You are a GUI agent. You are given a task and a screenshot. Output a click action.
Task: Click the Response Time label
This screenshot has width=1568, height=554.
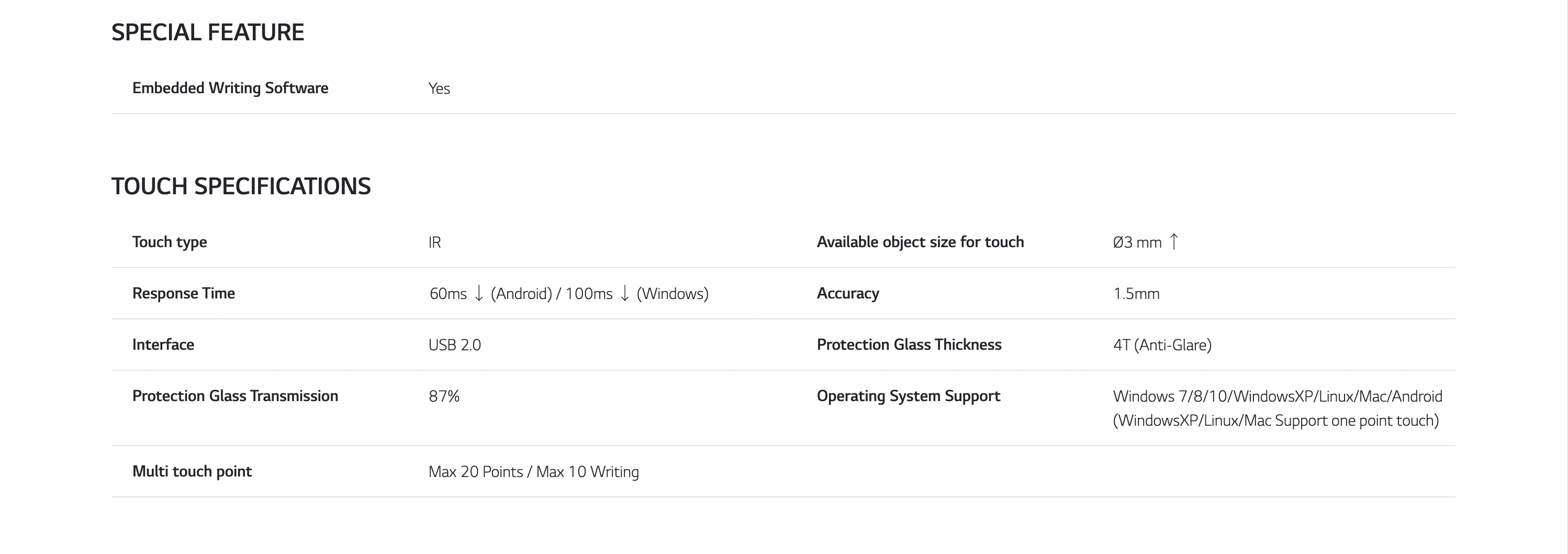click(183, 293)
